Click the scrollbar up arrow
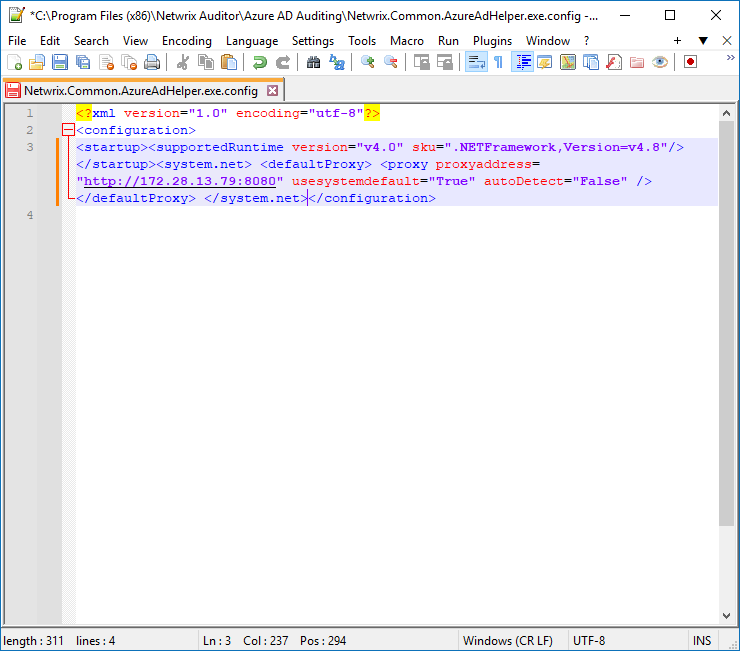740x651 pixels. click(726, 113)
